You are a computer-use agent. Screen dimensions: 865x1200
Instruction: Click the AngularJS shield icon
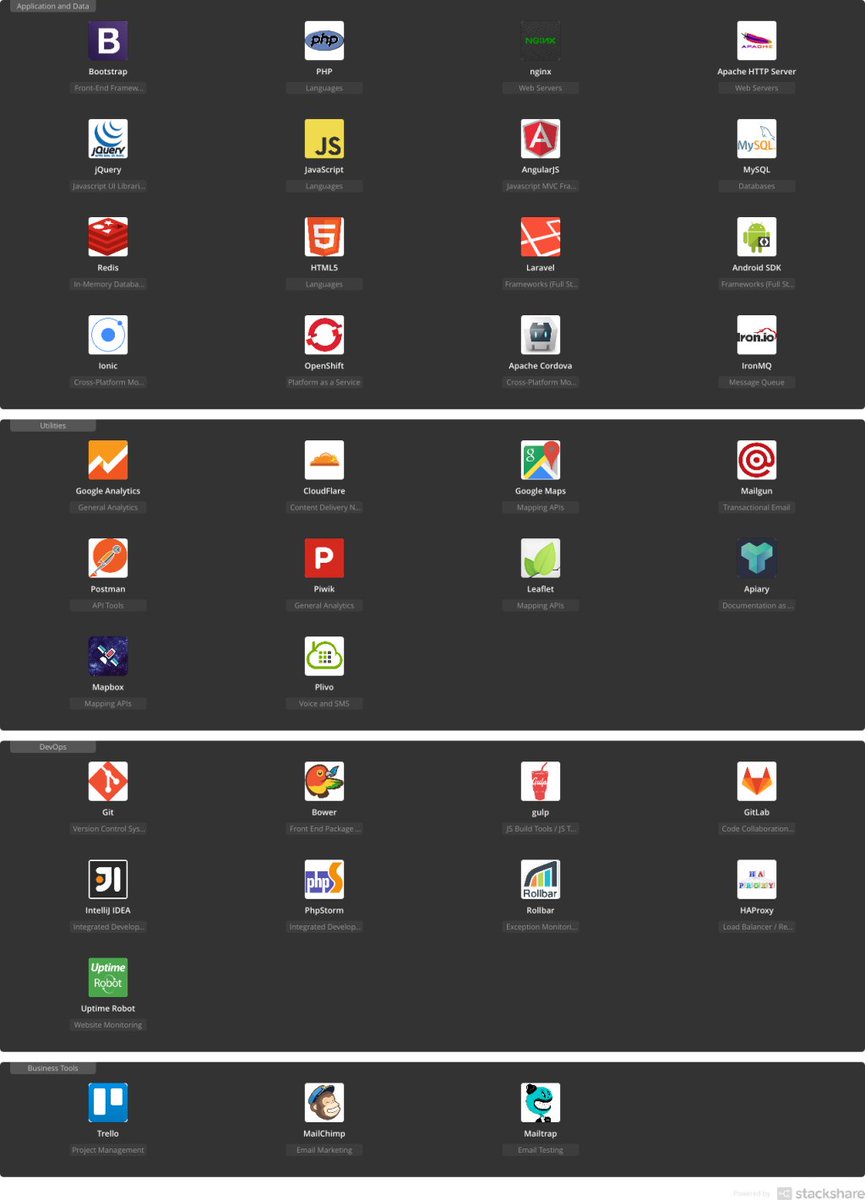click(x=541, y=139)
